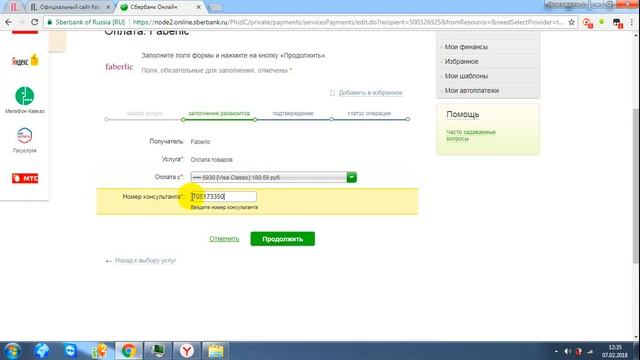The image size is (640, 360).
Task: Click the page vertical scrollbar
Action: coord(636,186)
